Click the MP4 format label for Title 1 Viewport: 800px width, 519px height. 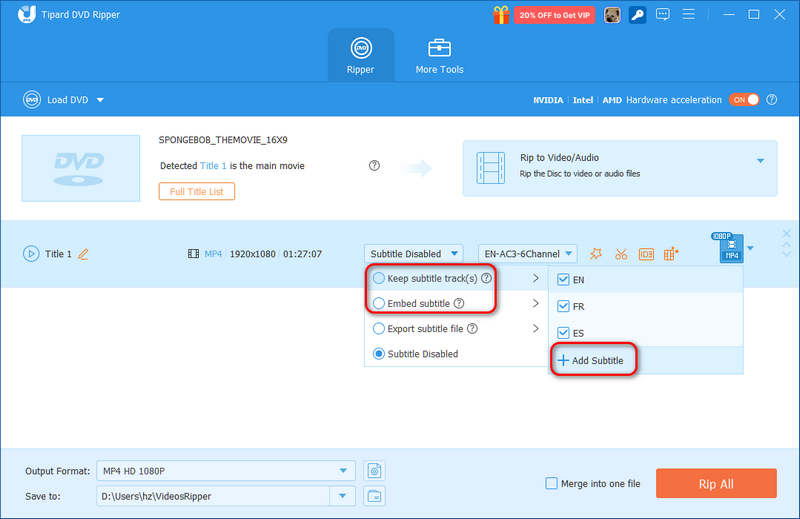(213, 254)
